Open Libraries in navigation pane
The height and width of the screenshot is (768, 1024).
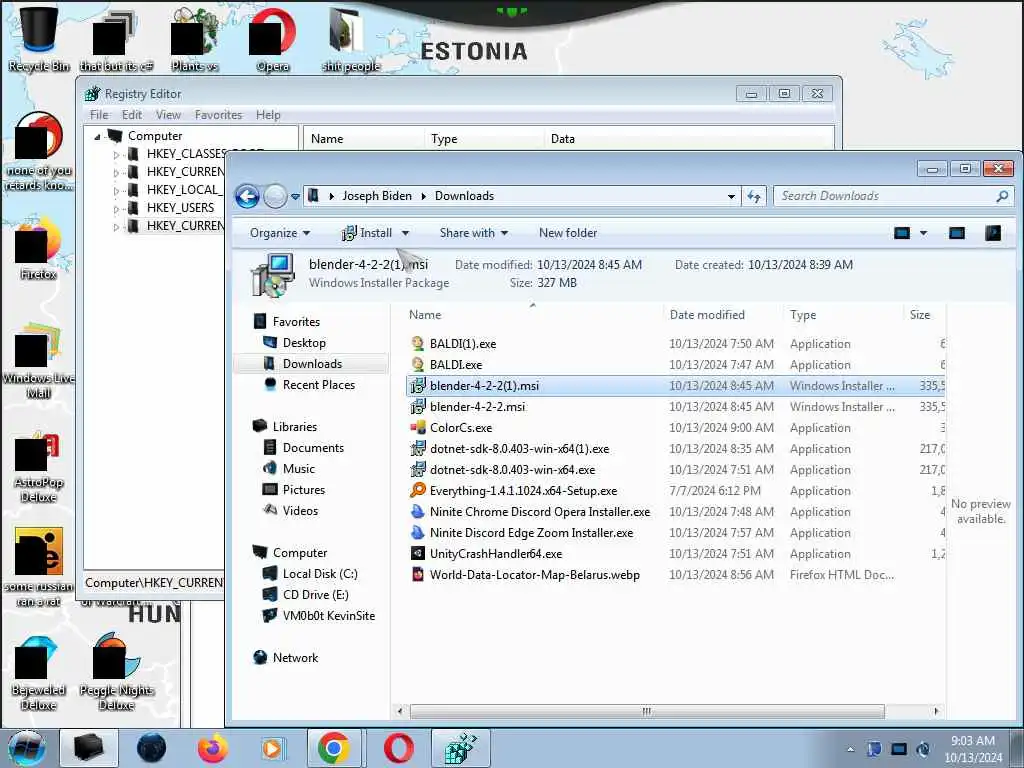[295, 427]
